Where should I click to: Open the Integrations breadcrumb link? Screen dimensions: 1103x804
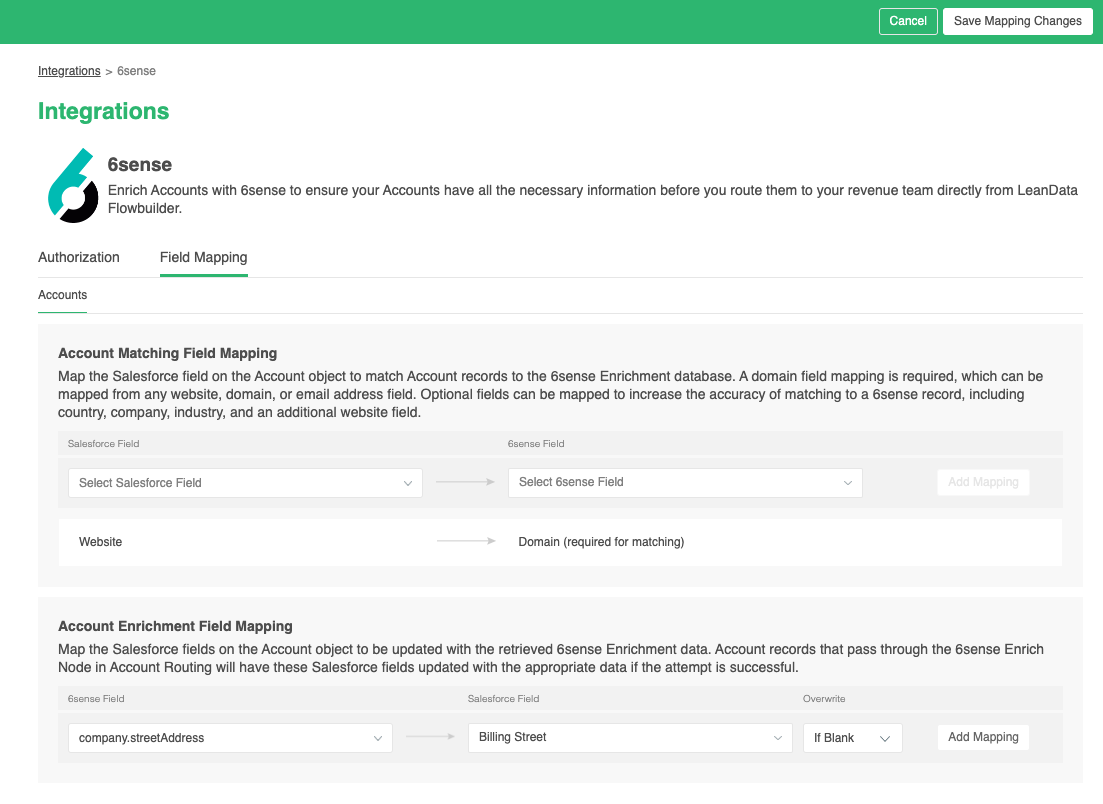coord(69,71)
